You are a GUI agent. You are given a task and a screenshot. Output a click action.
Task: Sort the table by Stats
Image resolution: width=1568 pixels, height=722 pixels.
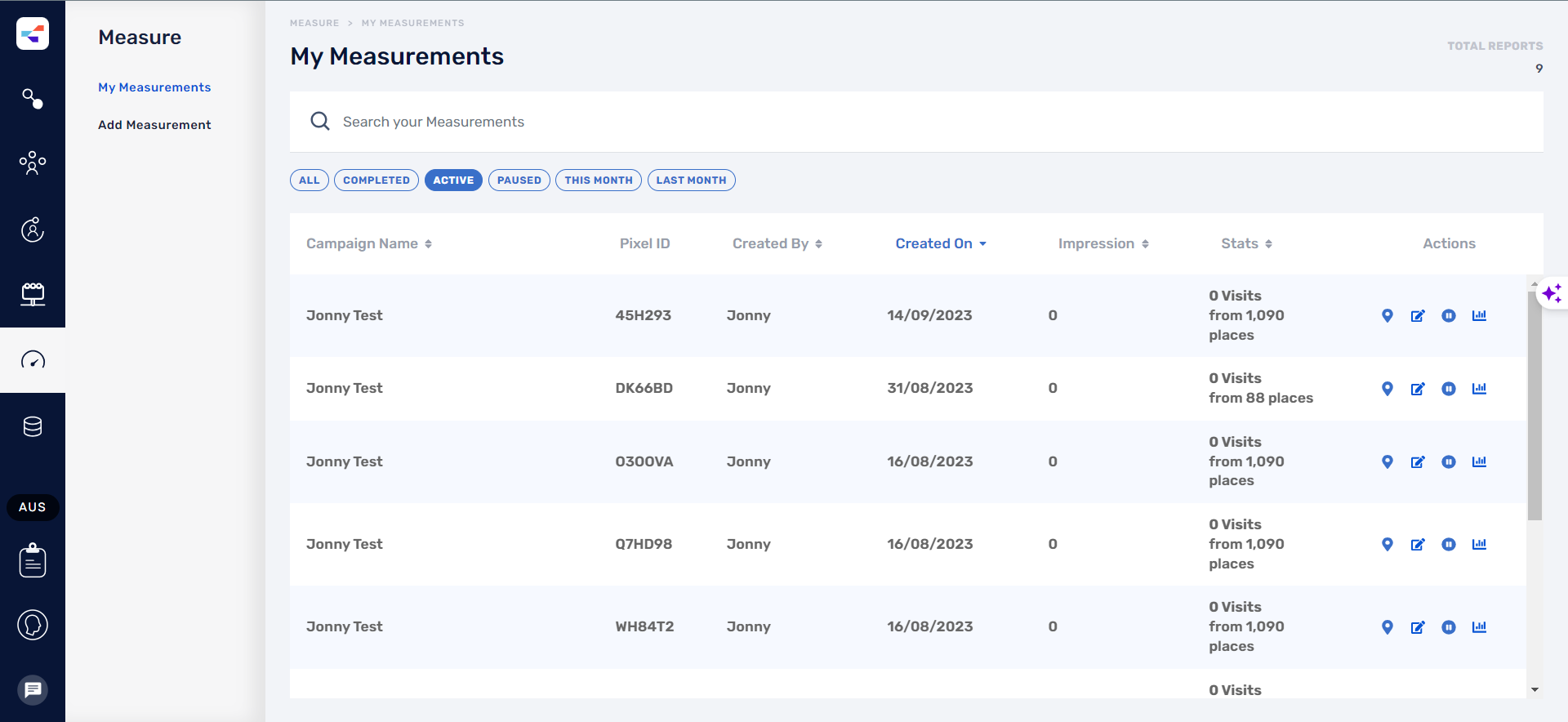1246,243
